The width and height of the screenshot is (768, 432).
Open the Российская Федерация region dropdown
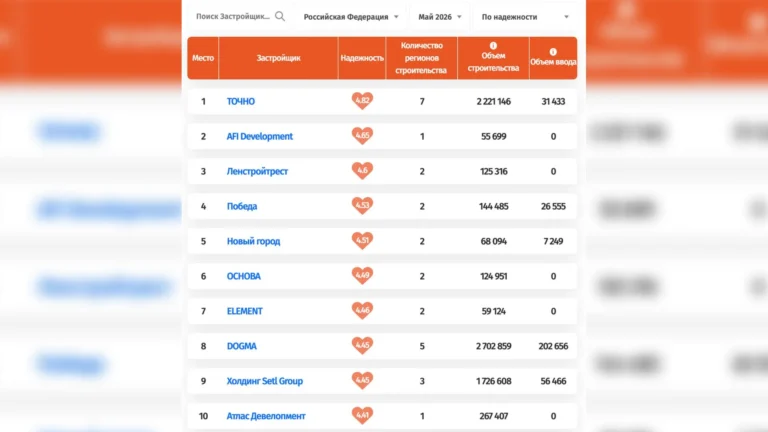click(351, 17)
